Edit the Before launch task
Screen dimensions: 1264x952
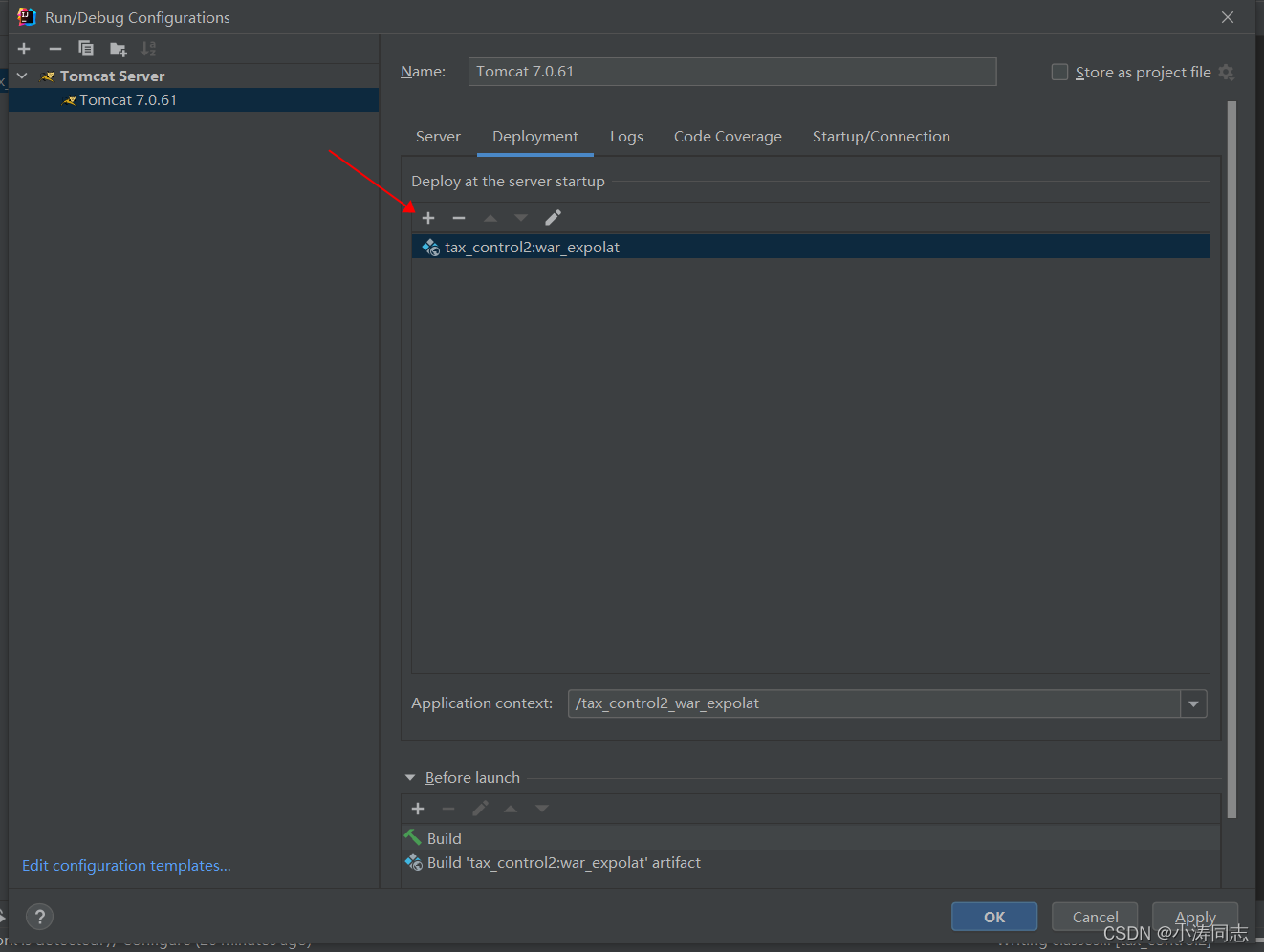tap(480, 809)
